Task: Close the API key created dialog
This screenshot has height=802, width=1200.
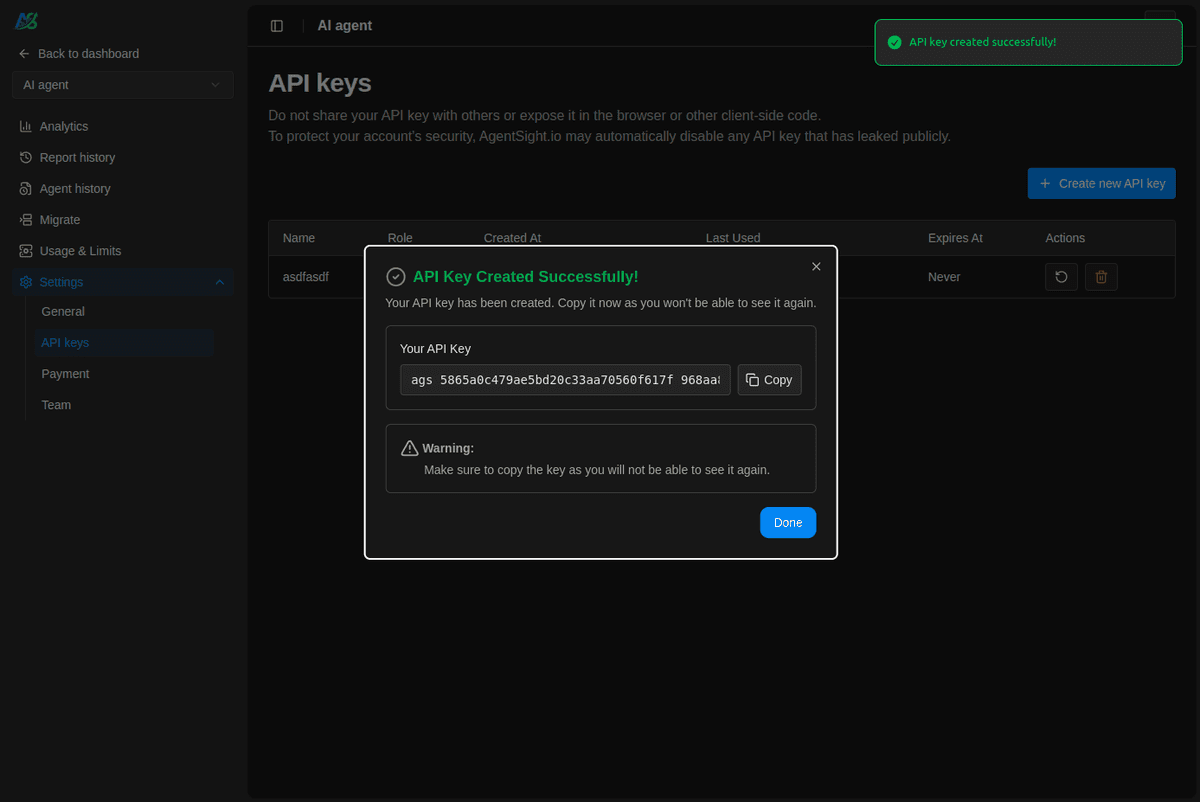Action: (x=816, y=266)
